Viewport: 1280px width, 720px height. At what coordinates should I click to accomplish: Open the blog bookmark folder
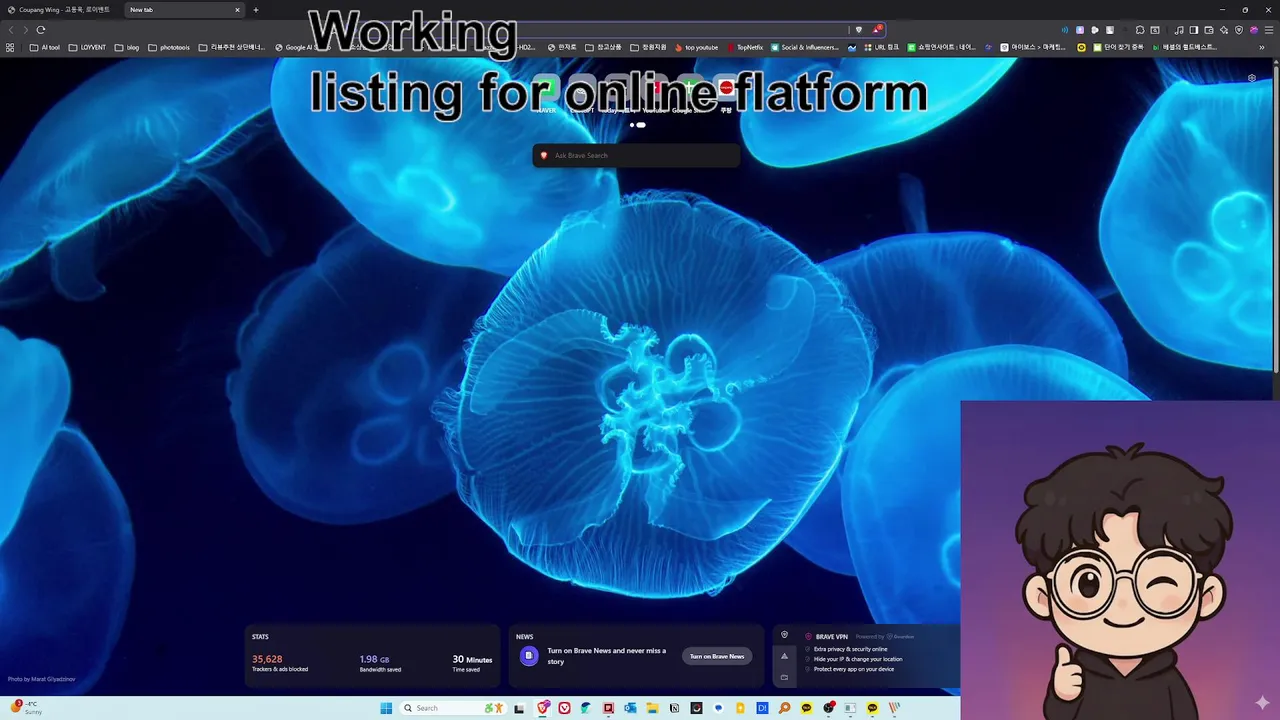pos(127,47)
